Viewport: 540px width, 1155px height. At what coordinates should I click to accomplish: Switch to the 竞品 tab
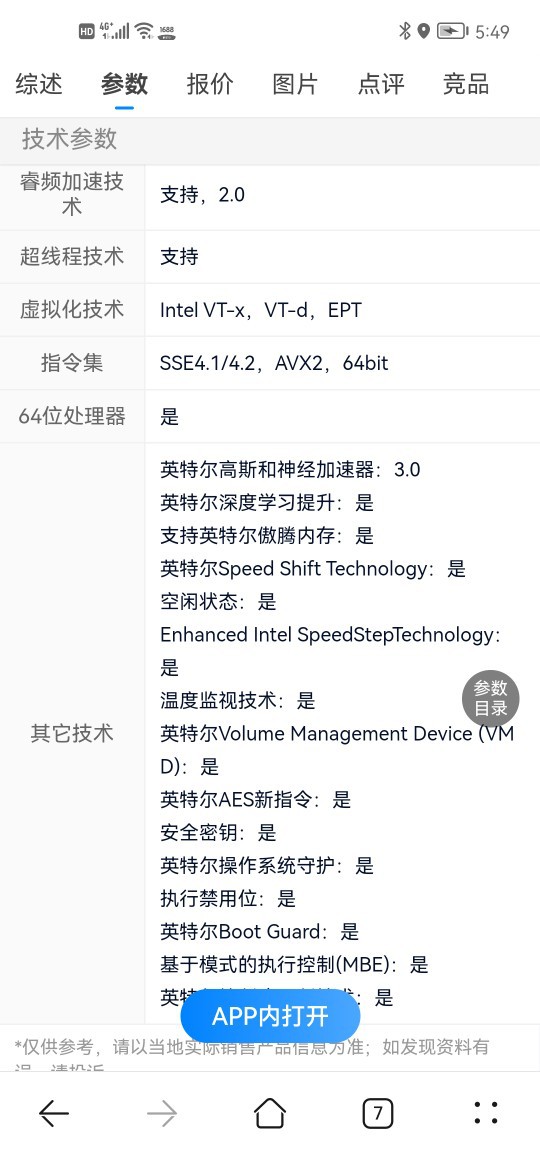click(466, 84)
